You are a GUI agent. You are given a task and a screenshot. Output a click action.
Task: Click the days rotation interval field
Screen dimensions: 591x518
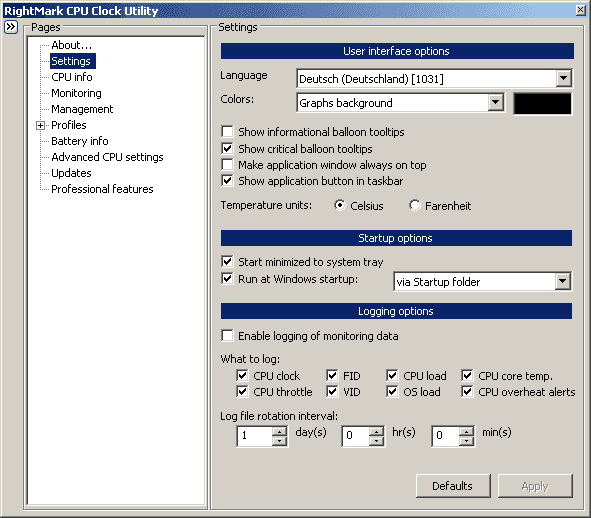tap(255, 436)
